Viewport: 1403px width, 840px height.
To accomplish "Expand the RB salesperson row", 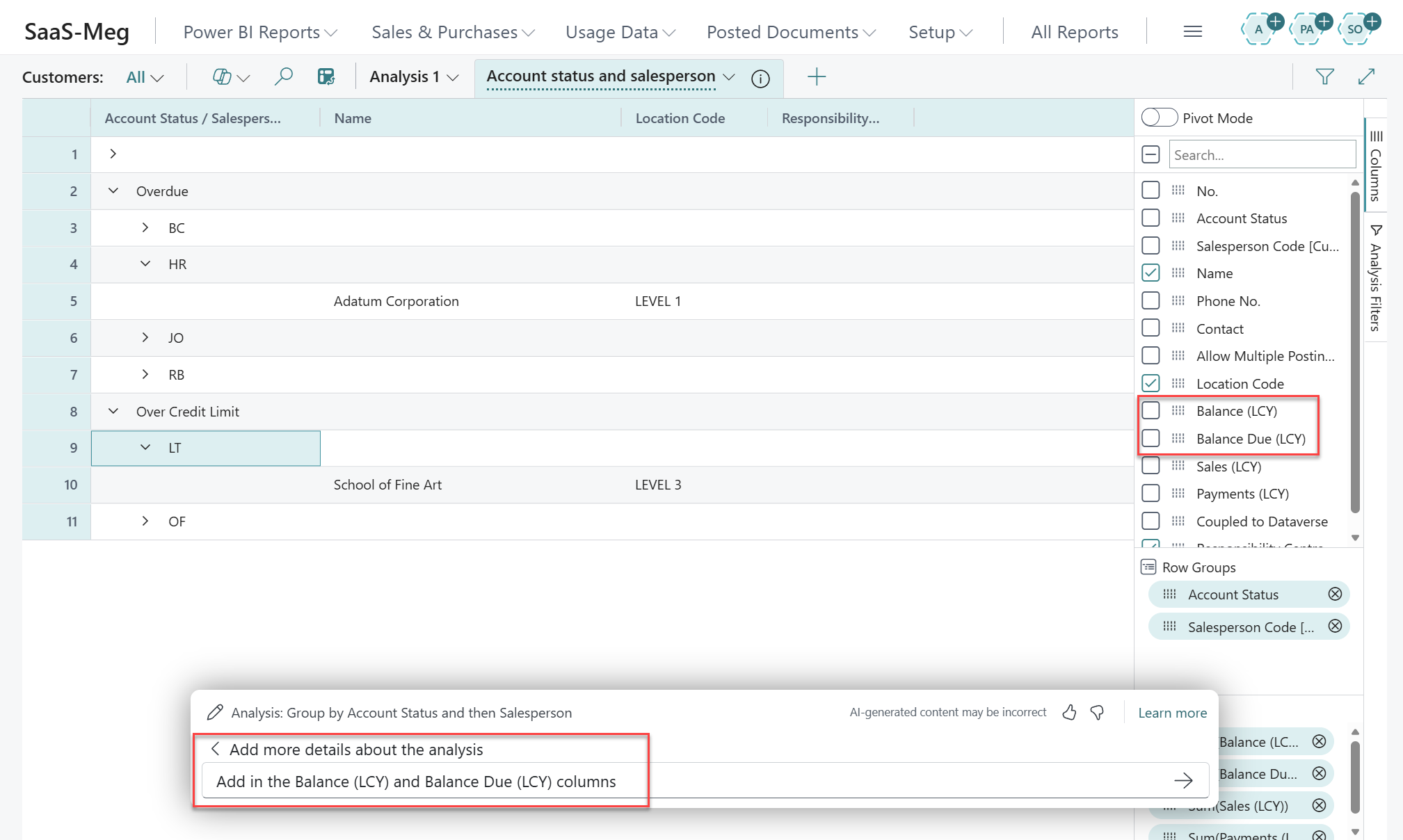I will tap(145, 374).
